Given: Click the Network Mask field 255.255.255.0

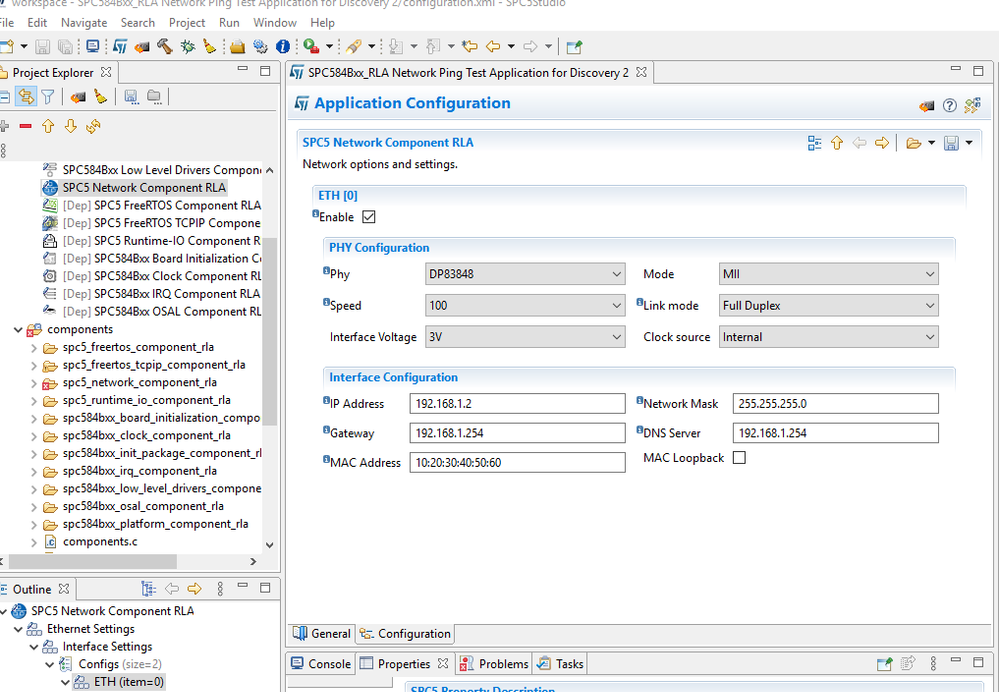Looking at the screenshot, I should 836,403.
